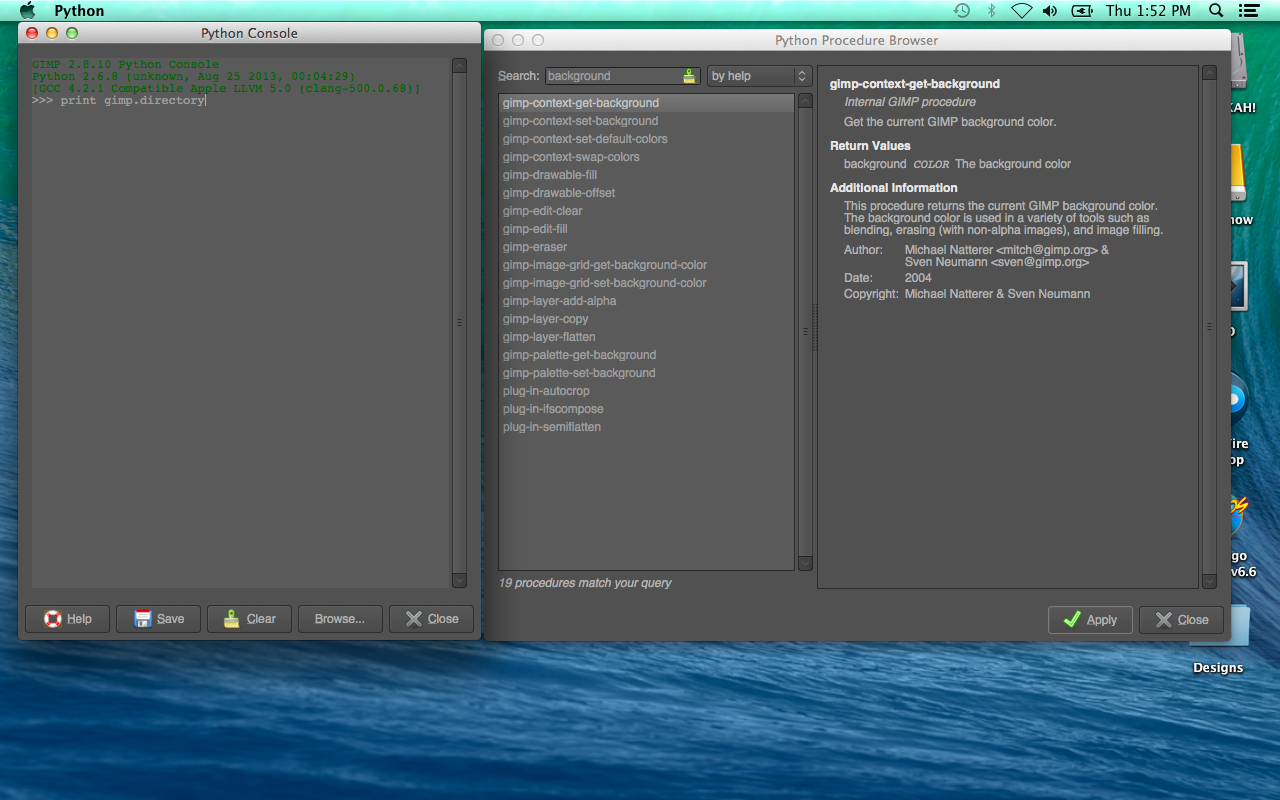Select gimp-palette-get-background procedure

[x=646, y=355]
